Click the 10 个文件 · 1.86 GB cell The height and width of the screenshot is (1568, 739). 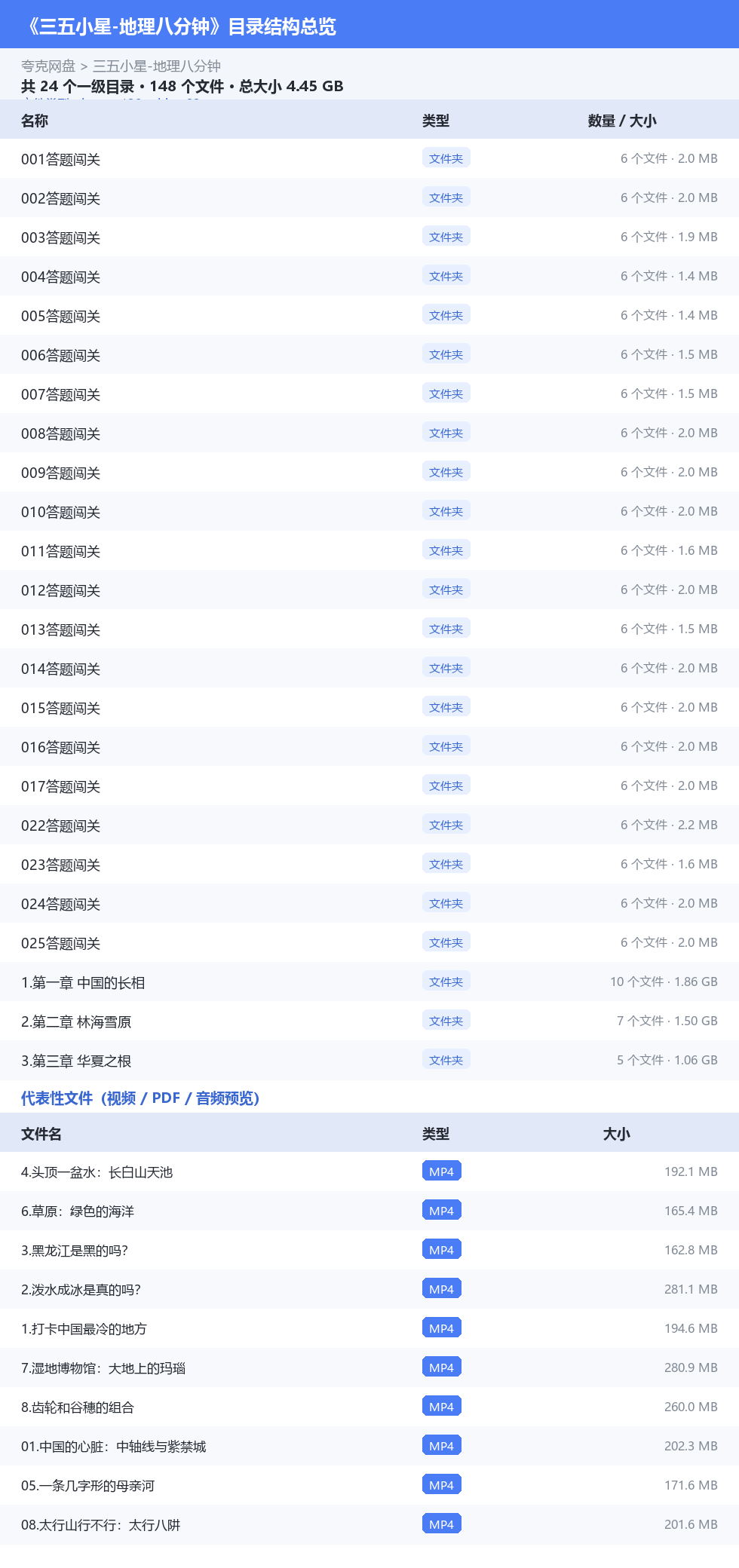click(x=664, y=982)
